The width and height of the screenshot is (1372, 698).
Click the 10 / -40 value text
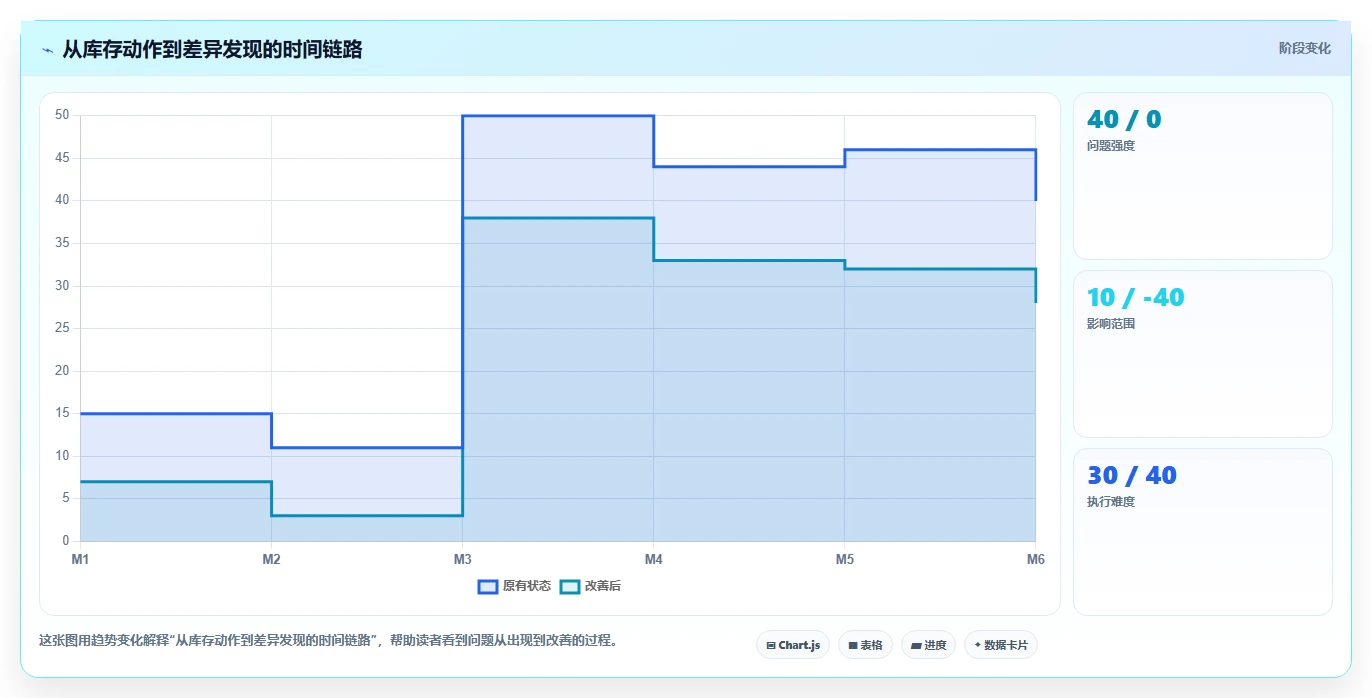1135,298
